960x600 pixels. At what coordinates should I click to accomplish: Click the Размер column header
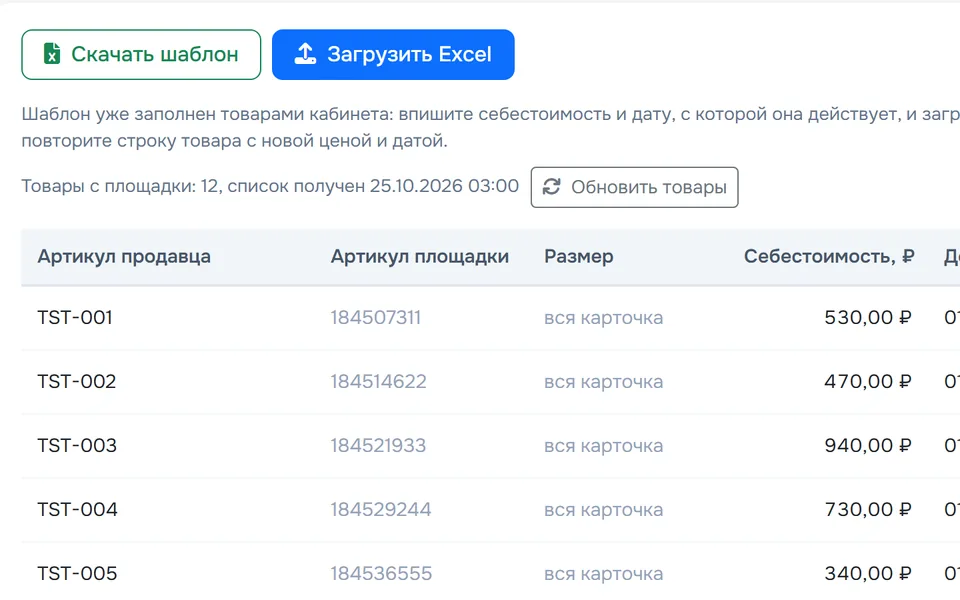click(579, 257)
